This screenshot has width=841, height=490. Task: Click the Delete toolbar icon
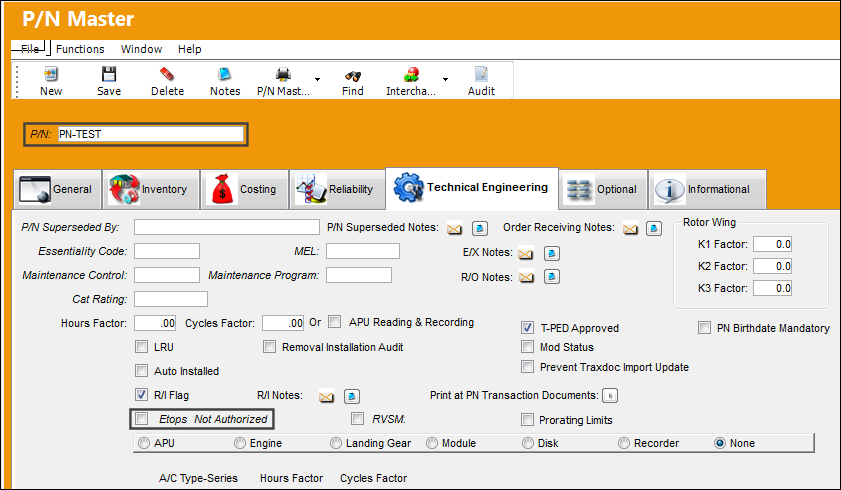coord(167,74)
